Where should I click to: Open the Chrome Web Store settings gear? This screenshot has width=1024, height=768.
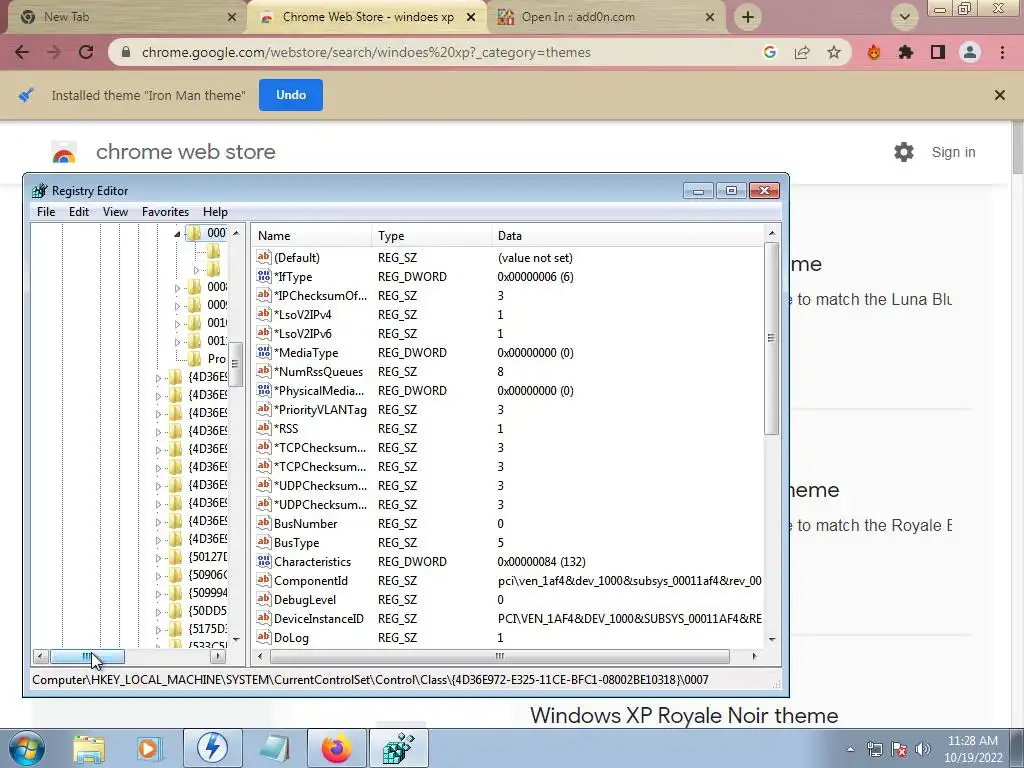click(x=904, y=152)
